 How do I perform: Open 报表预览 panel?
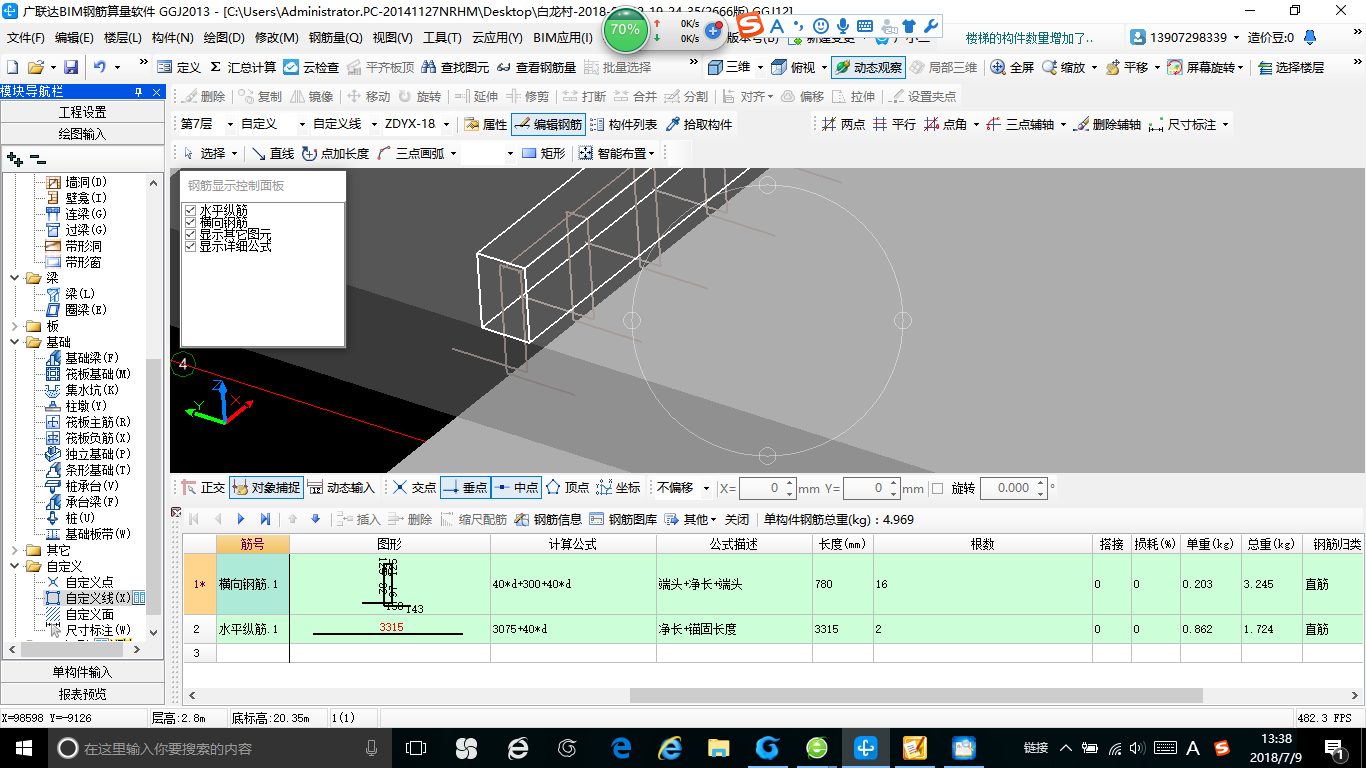82,694
